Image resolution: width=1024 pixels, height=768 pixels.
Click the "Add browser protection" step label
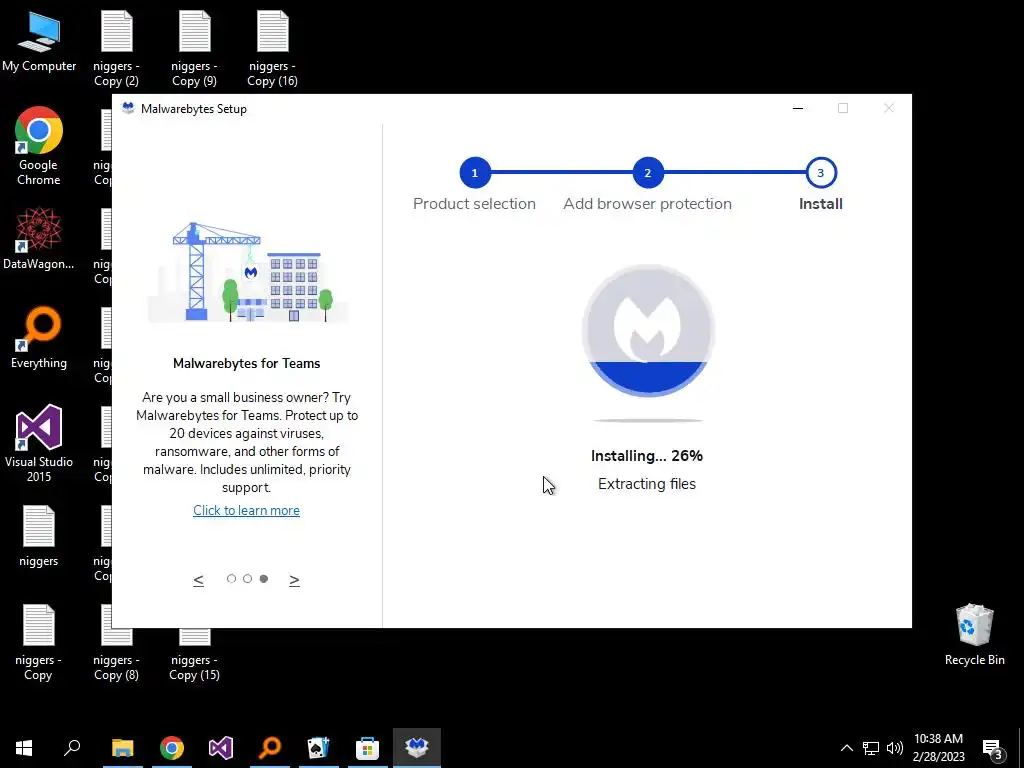[647, 204]
